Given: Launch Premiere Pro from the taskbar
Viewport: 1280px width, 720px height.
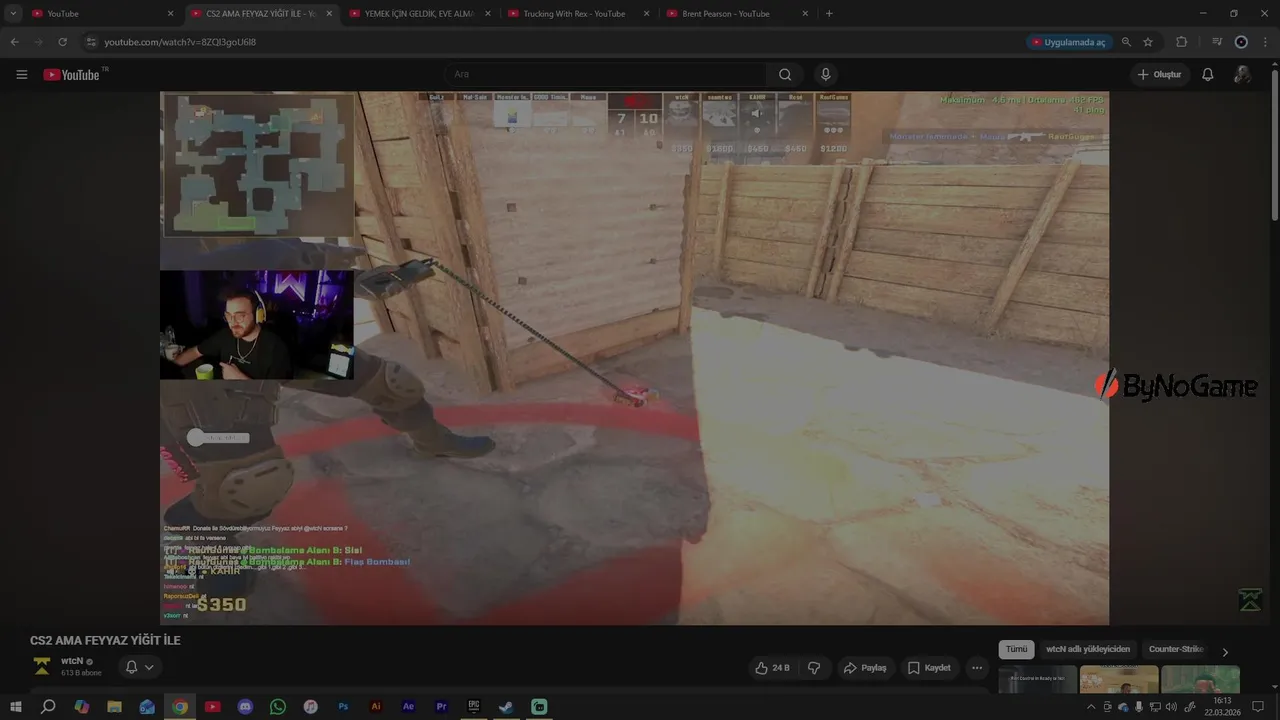Looking at the screenshot, I should (x=441, y=706).
